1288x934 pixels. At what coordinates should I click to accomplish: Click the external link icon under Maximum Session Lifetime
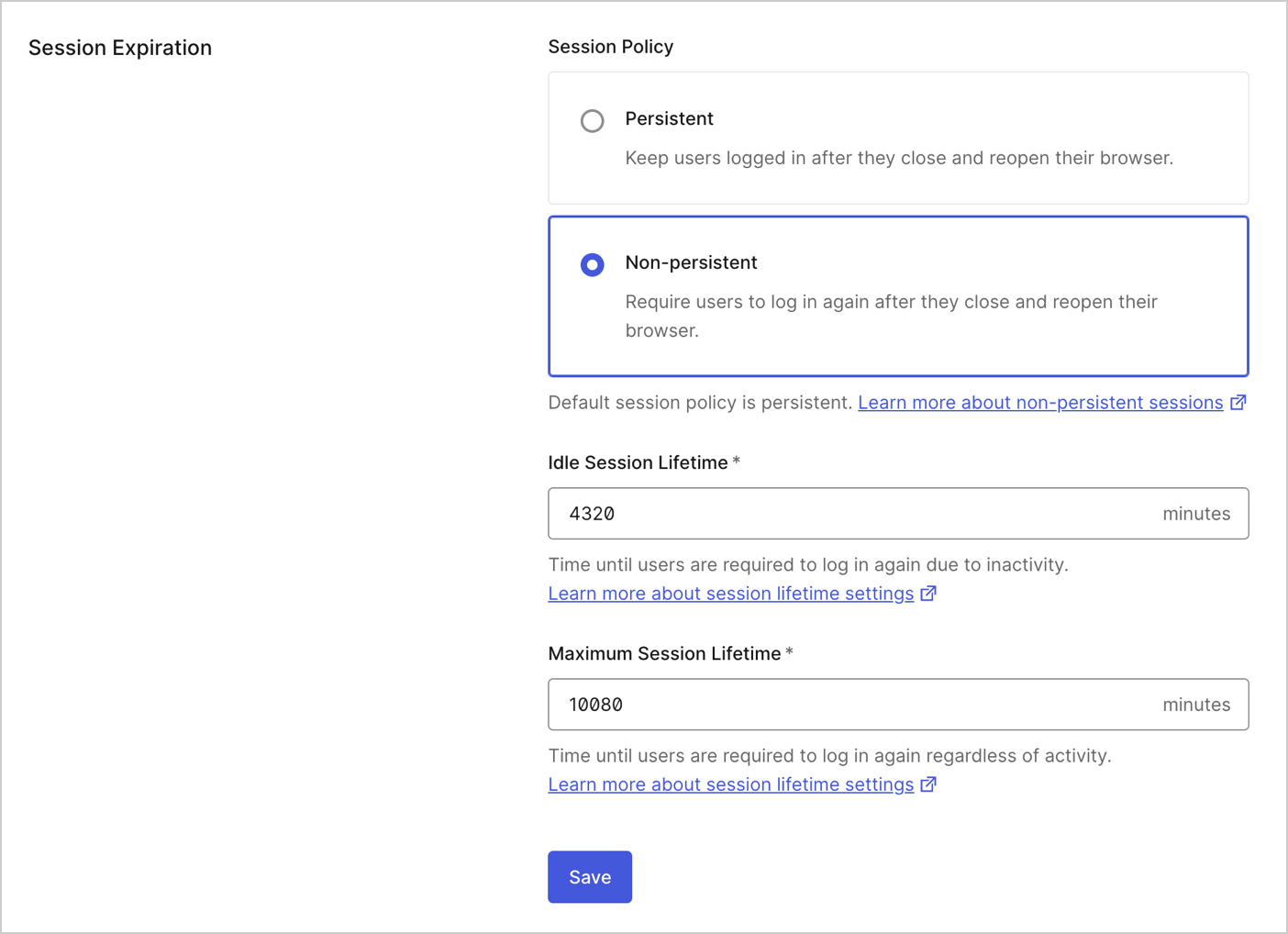[929, 784]
